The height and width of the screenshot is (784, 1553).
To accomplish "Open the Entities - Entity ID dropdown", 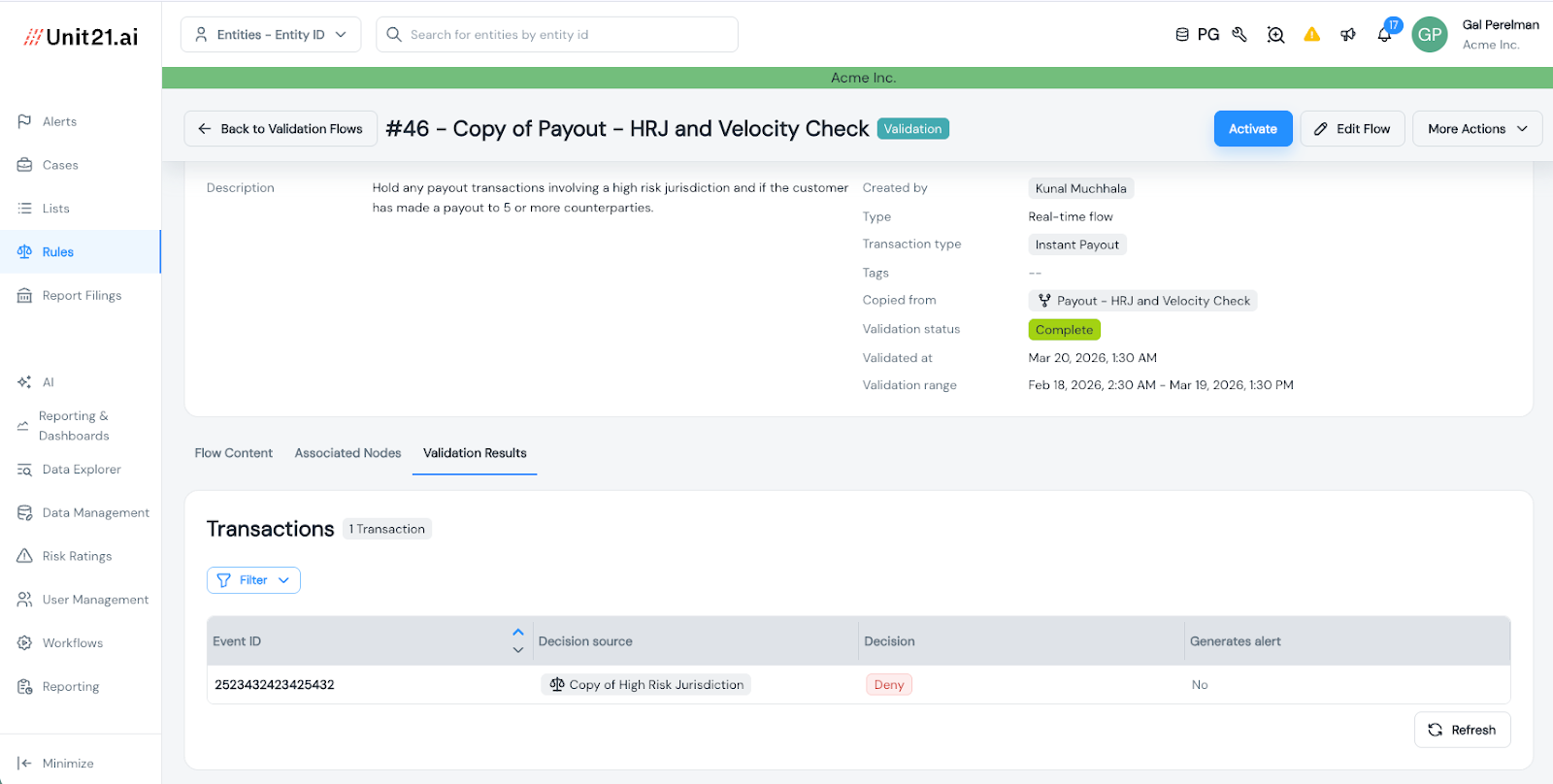I will [x=271, y=35].
